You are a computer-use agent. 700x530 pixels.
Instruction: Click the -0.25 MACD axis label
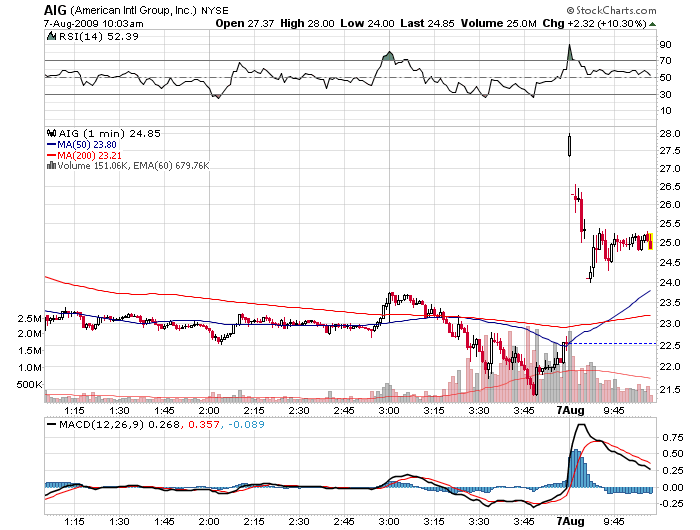(671, 504)
